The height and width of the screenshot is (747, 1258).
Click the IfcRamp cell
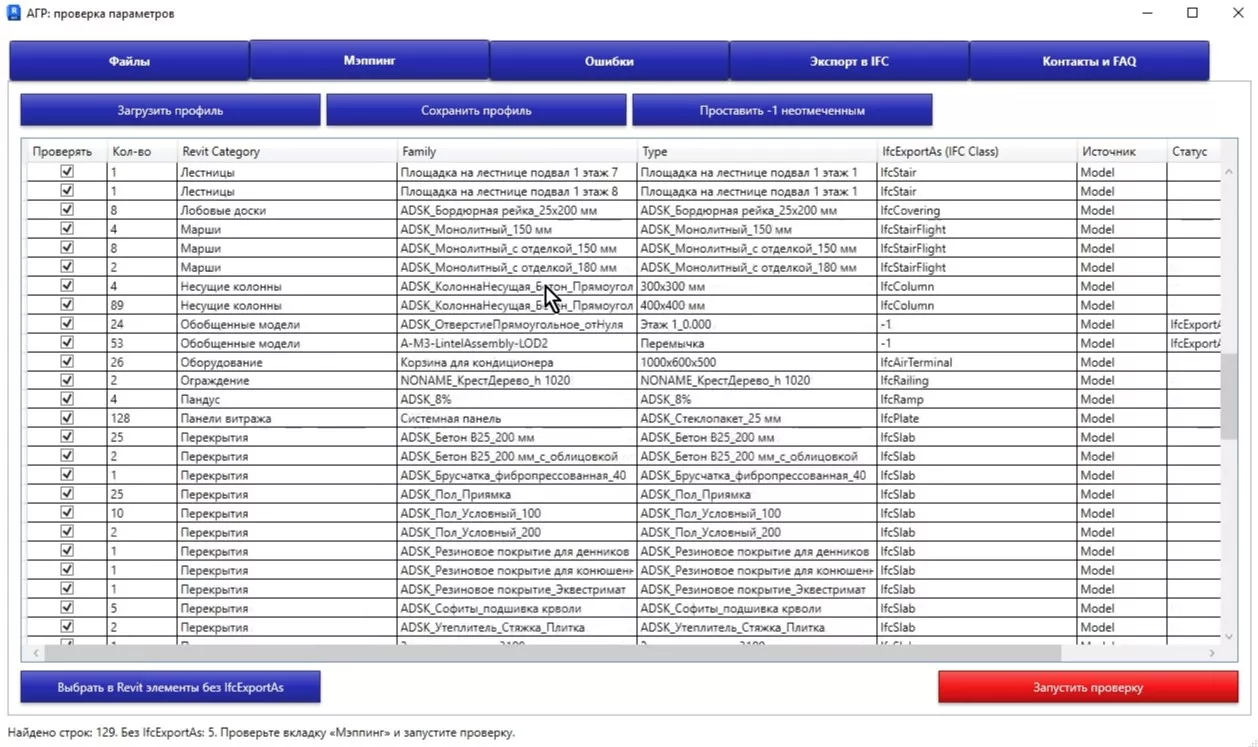(x=976, y=400)
